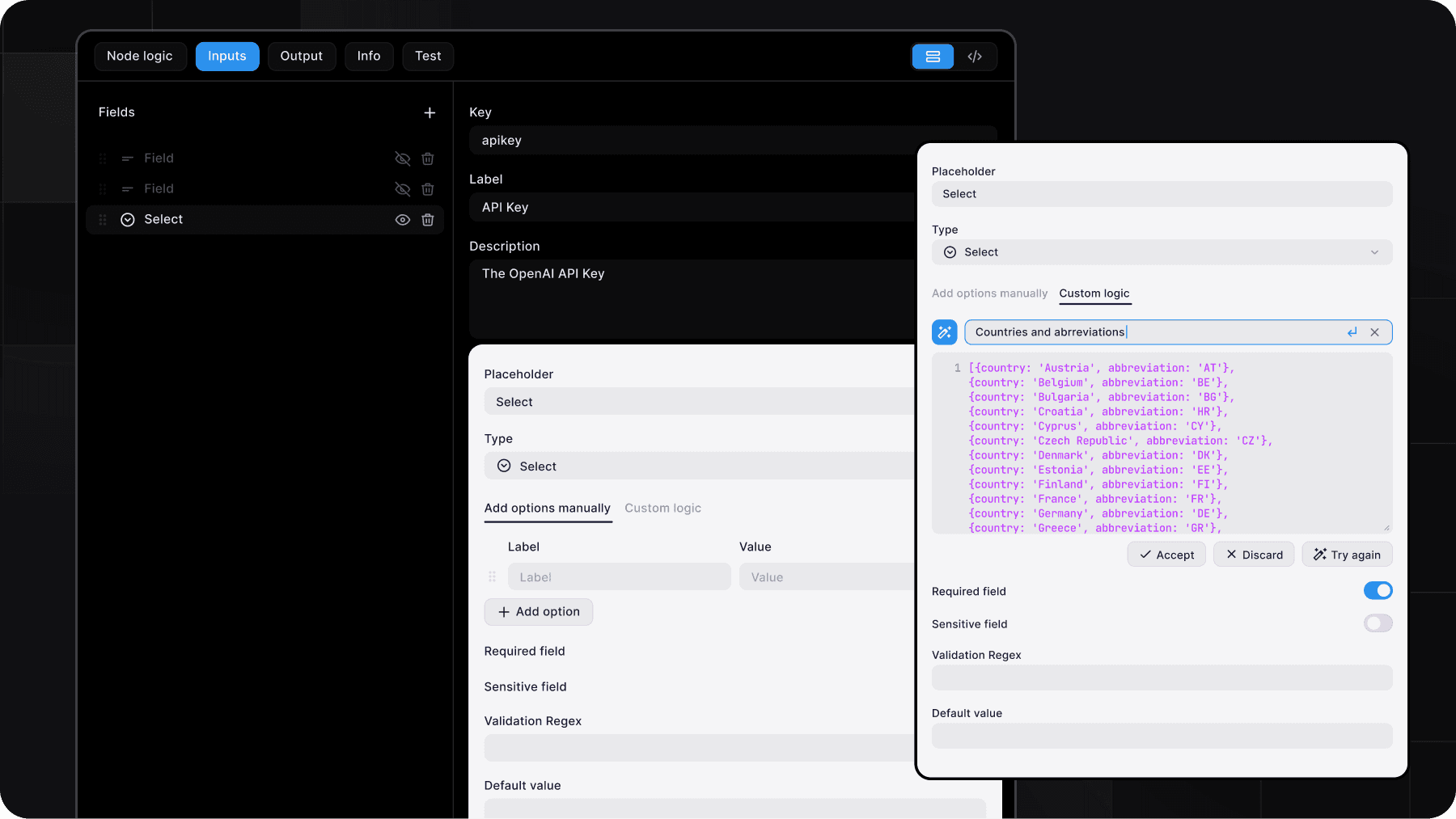Open the Info tab

pos(369,57)
